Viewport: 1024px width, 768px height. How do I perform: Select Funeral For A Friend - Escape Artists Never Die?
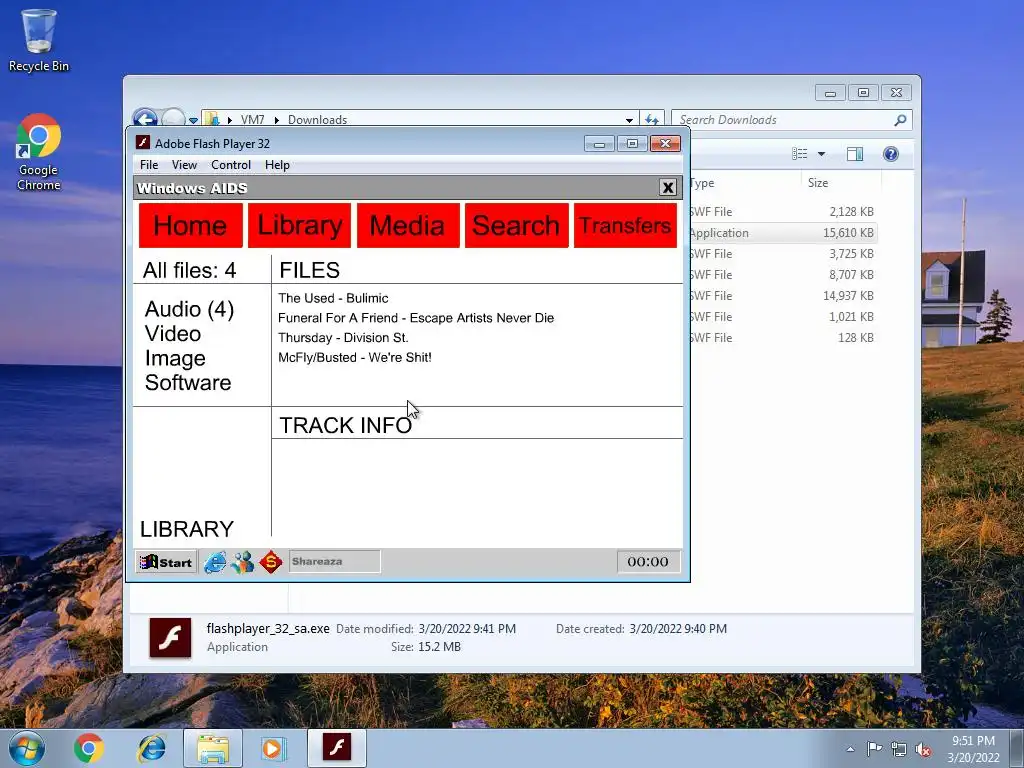click(416, 318)
